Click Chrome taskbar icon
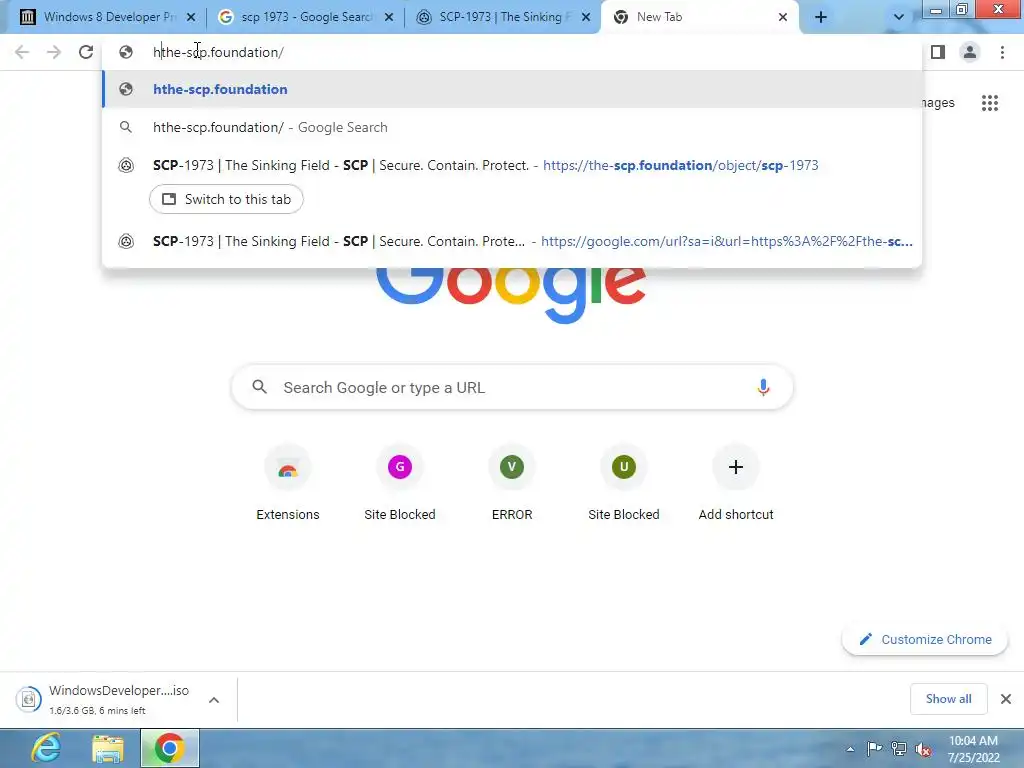This screenshot has height=768, width=1024. [x=169, y=748]
